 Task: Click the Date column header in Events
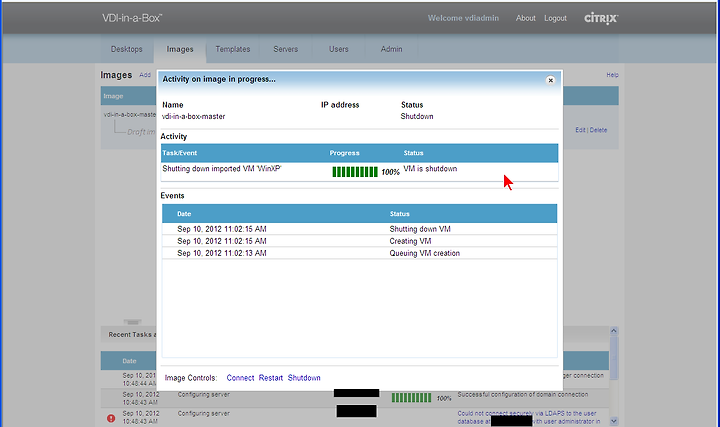pos(184,214)
